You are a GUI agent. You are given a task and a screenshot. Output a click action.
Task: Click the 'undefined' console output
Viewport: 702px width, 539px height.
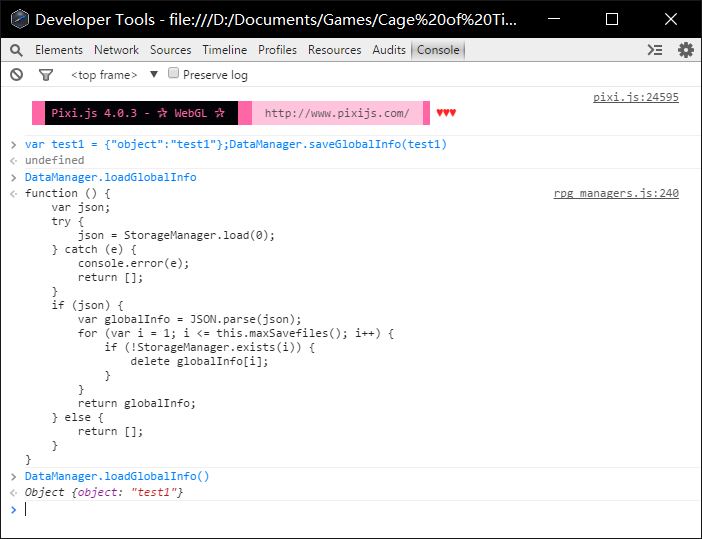coord(55,160)
